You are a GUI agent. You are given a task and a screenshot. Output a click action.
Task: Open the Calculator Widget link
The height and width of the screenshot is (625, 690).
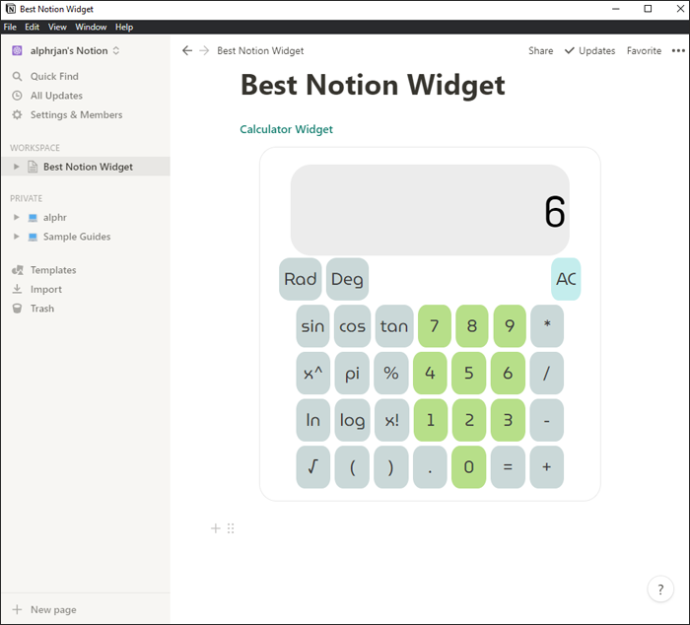pos(286,129)
